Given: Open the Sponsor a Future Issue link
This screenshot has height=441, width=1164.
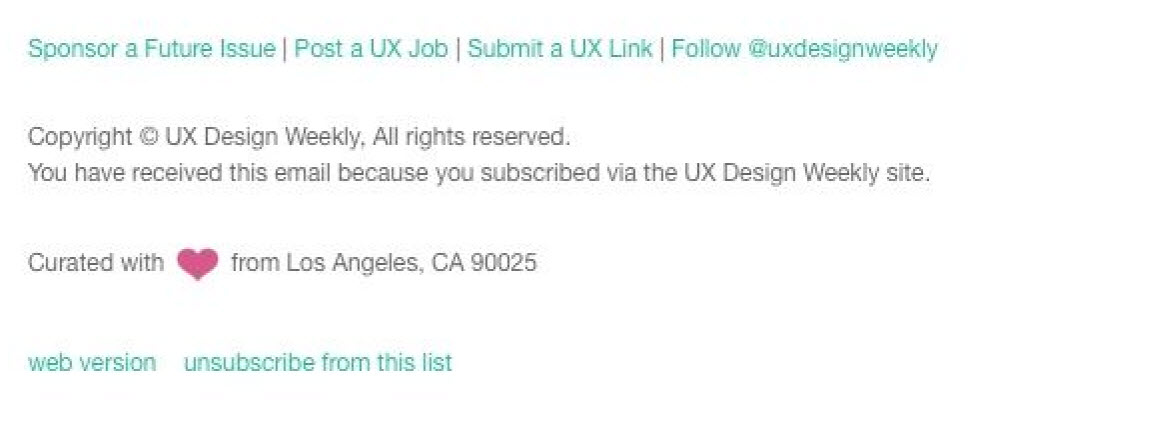Looking at the screenshot, I should pos(151,49).
